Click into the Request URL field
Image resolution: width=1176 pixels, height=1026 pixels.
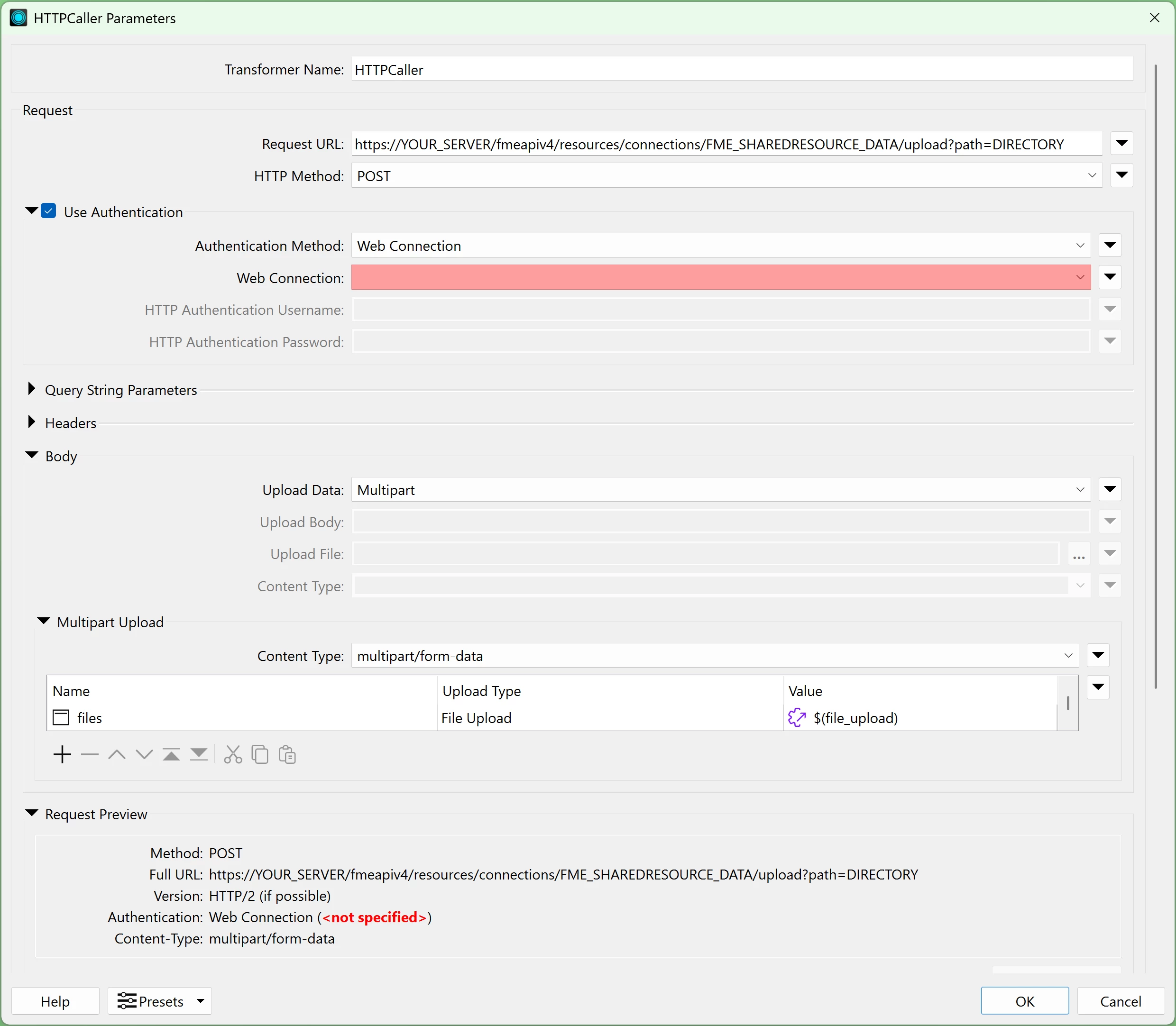click(x=726, y=144)
